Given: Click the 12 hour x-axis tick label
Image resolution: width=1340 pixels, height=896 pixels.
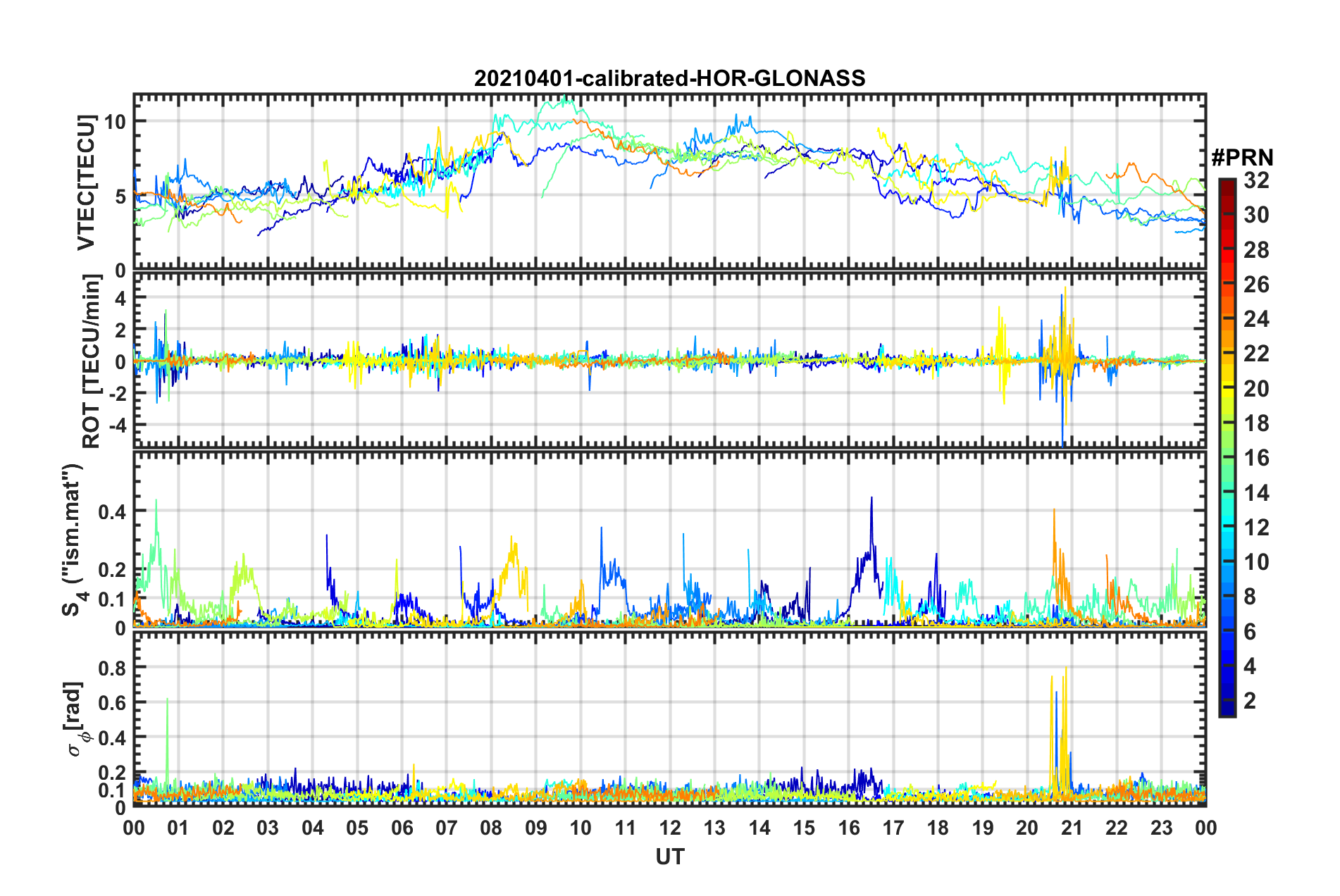Looking at the screenshot, I should tap(669, 828).
